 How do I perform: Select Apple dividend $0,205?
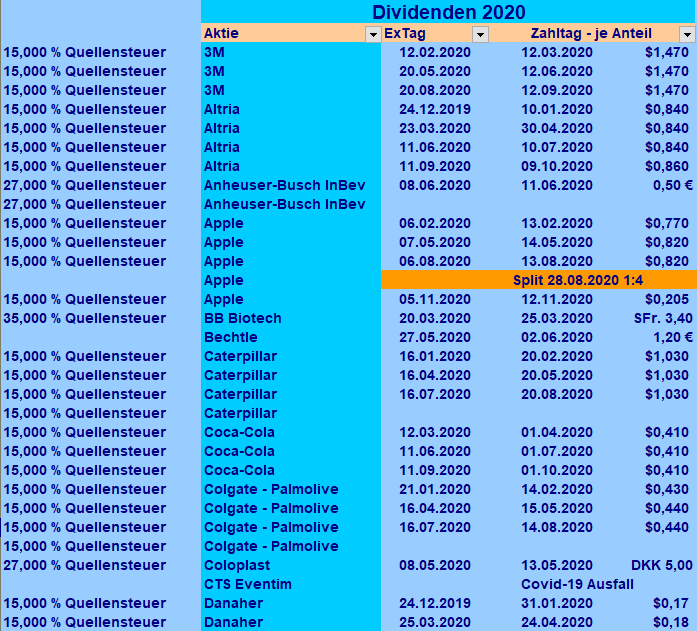(x=667, y=300)
